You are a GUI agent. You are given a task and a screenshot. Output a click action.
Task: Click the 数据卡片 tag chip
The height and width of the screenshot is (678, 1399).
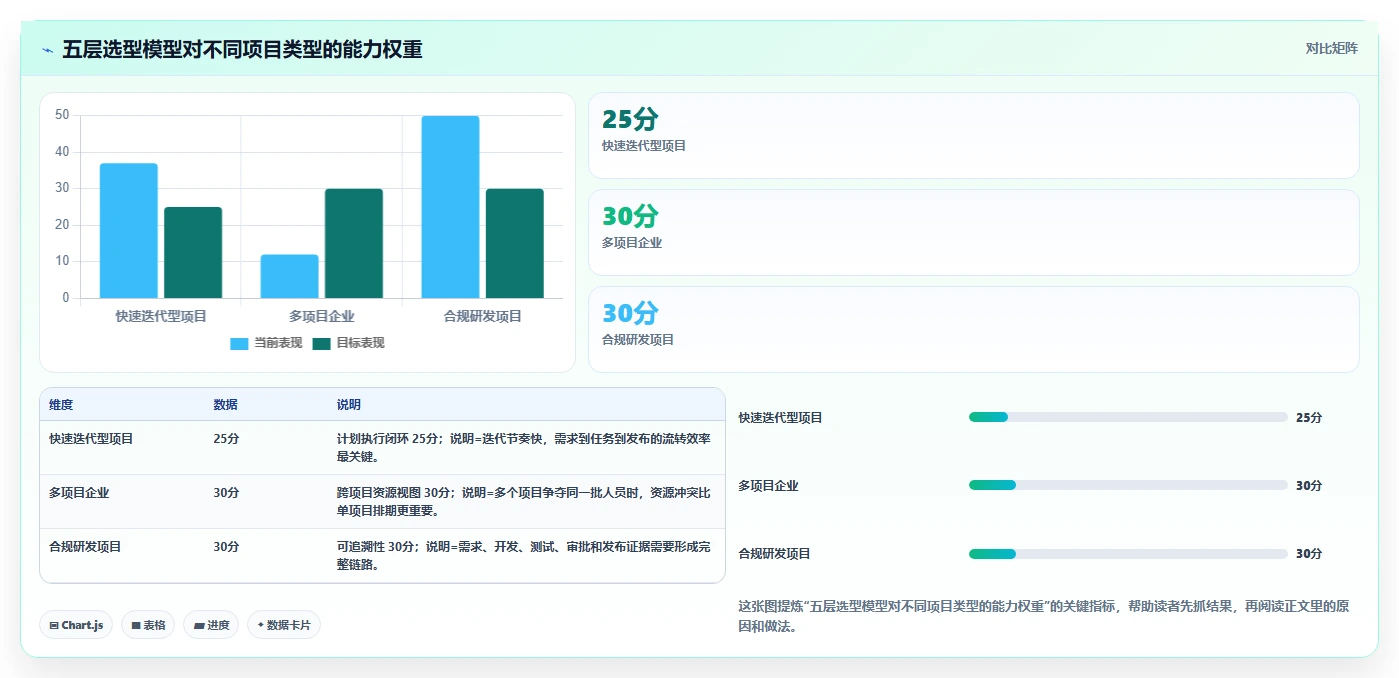coord(284,625)
